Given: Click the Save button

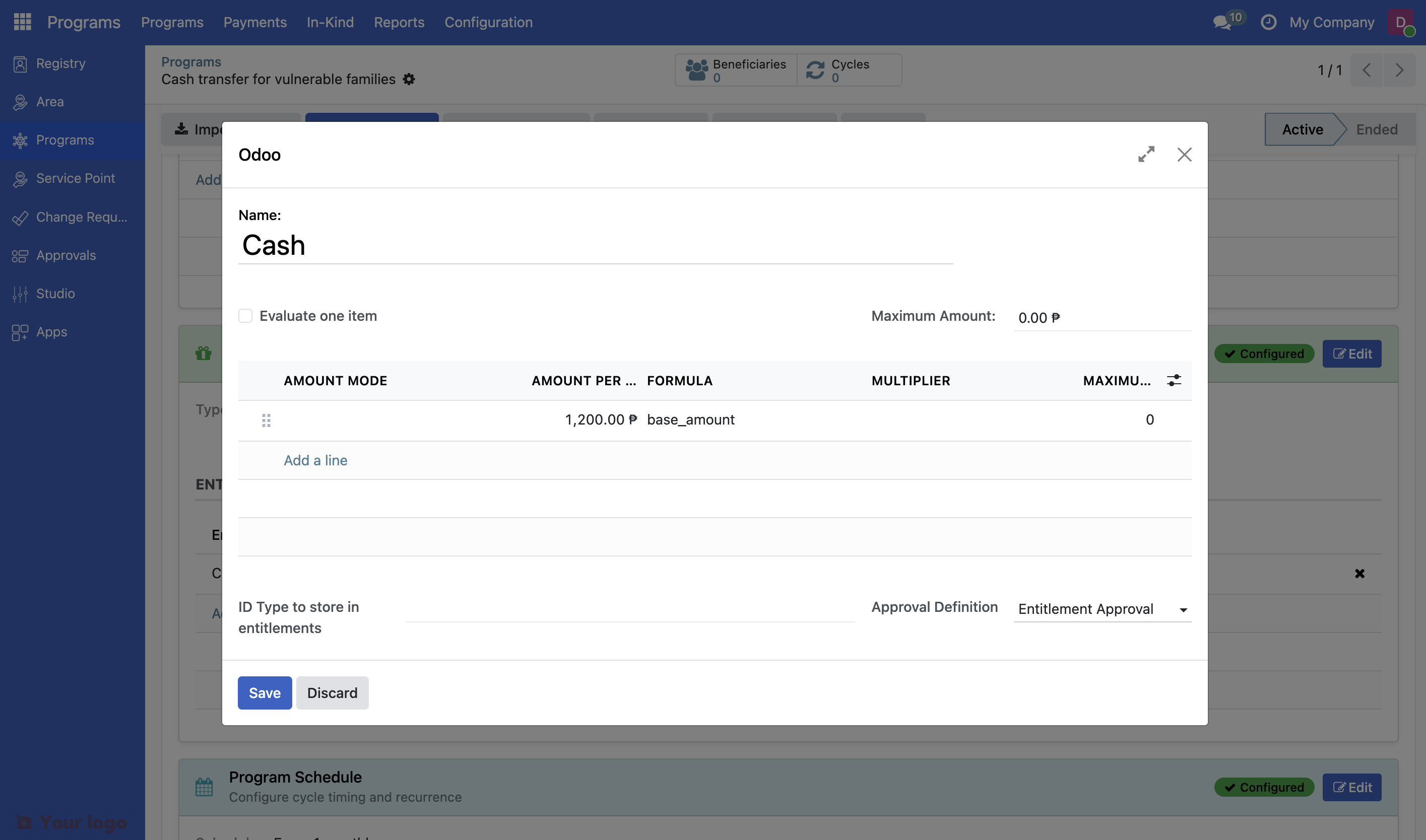Looking at the screenshot, I should [x=265, y=693].
